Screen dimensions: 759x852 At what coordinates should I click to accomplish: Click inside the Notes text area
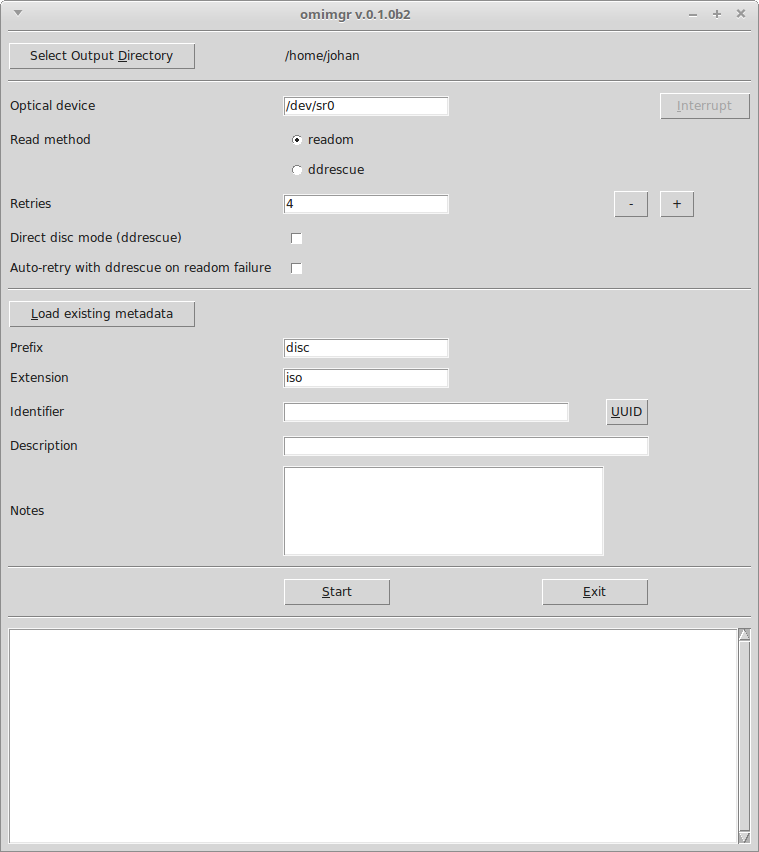click(x=443, y=511)
